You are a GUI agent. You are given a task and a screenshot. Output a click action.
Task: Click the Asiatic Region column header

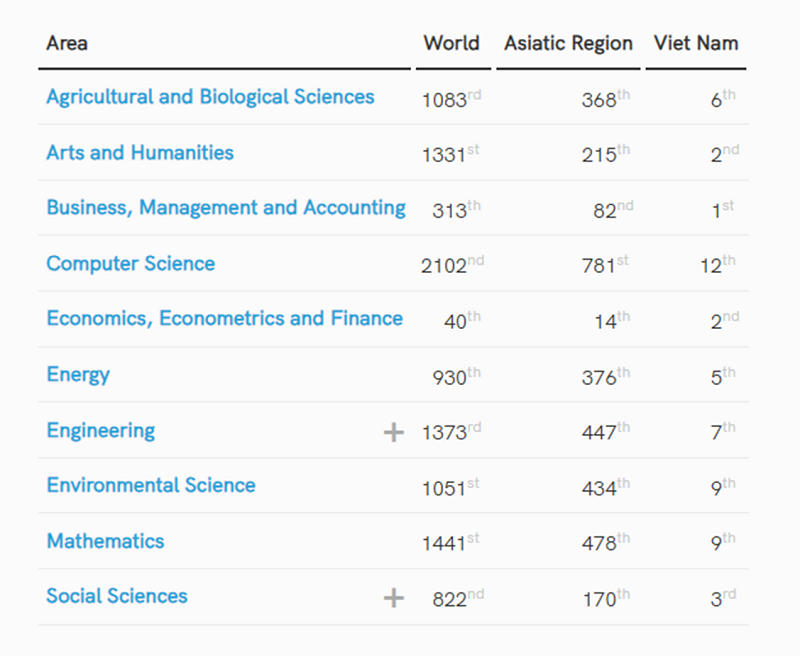[568, 43]
